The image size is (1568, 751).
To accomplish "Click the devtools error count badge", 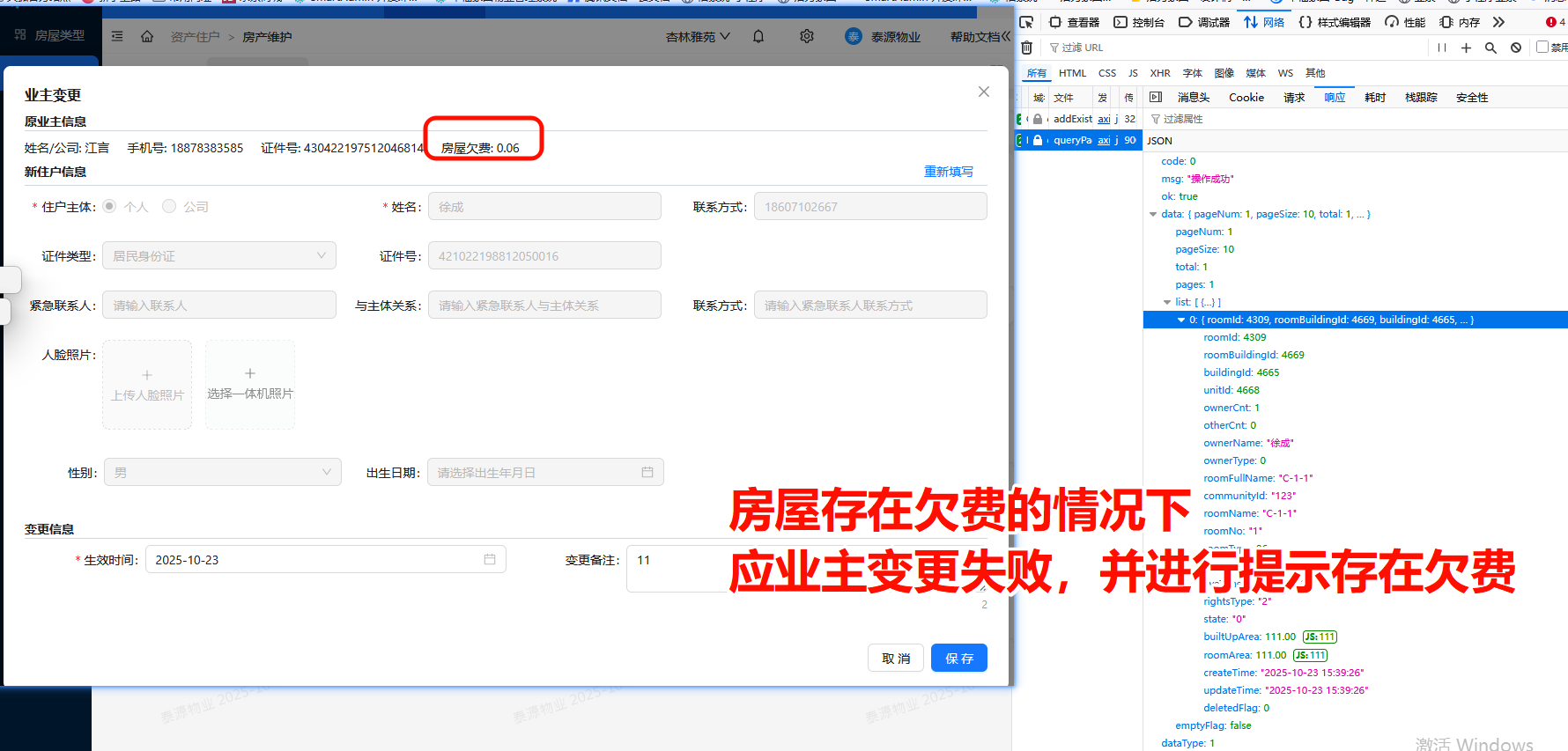I will click(x=1555, y=22).
